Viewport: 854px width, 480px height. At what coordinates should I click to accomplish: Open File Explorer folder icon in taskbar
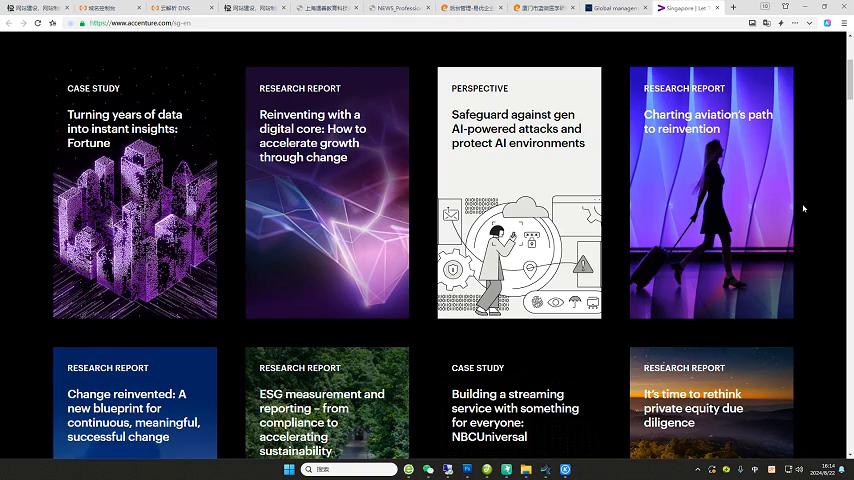[x=526, y=469]
